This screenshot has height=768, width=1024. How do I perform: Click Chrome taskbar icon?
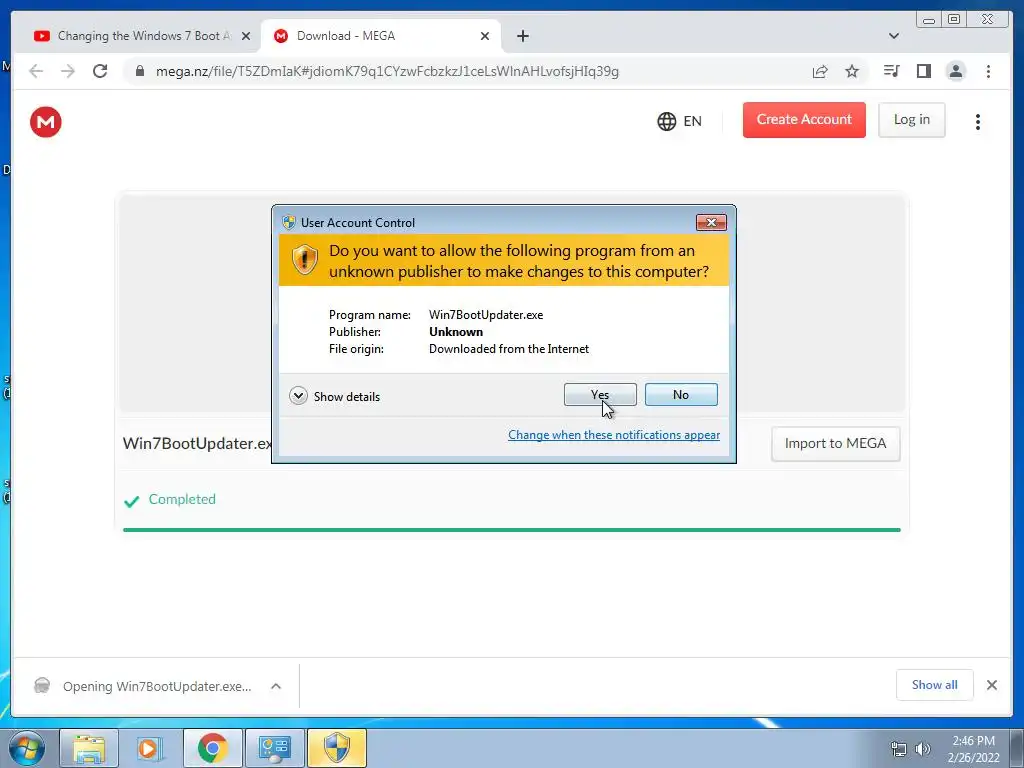pyautogui.click(x=212, y=748)
